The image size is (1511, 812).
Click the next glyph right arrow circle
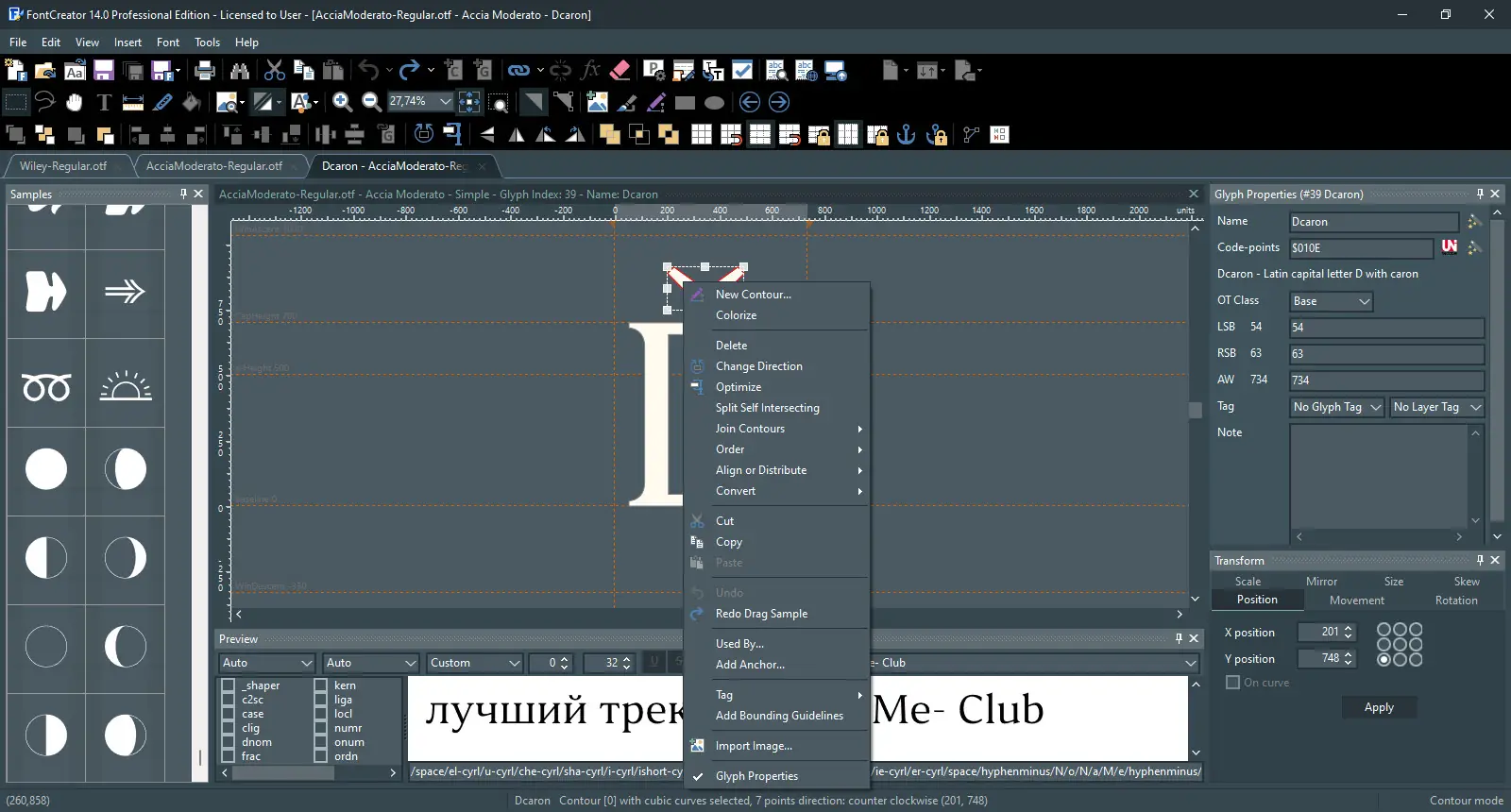[779, 102]
